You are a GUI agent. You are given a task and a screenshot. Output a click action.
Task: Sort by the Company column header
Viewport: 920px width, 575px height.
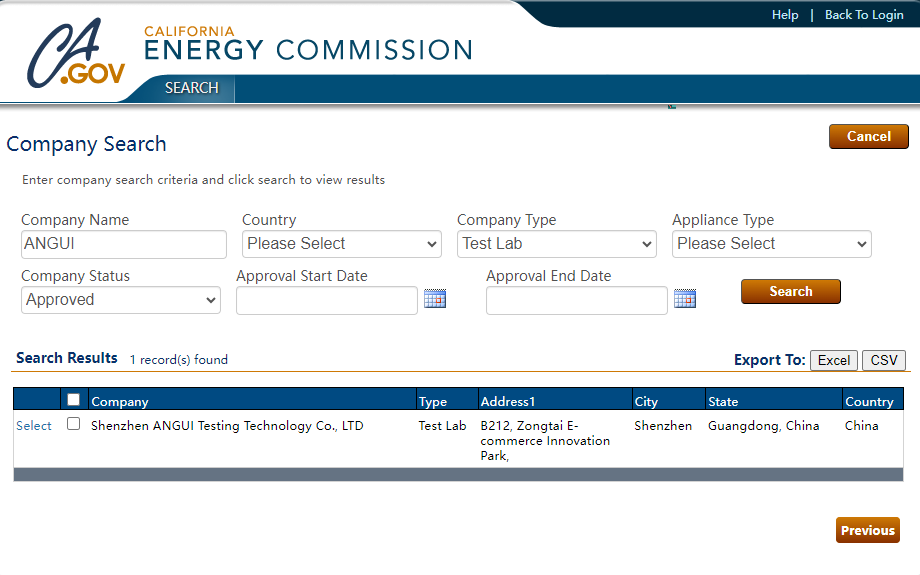coord(120,402)
